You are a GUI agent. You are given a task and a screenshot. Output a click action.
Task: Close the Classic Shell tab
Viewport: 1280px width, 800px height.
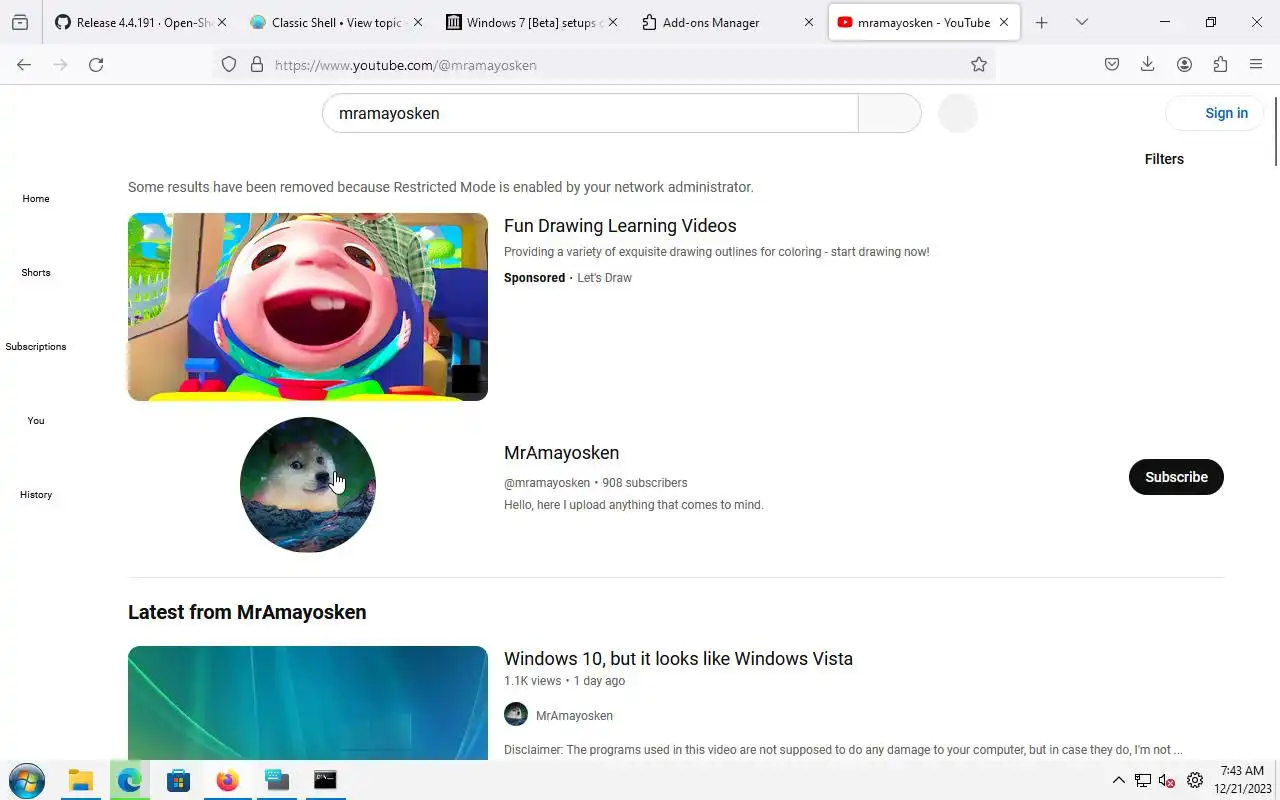click(x=418, y=22)
